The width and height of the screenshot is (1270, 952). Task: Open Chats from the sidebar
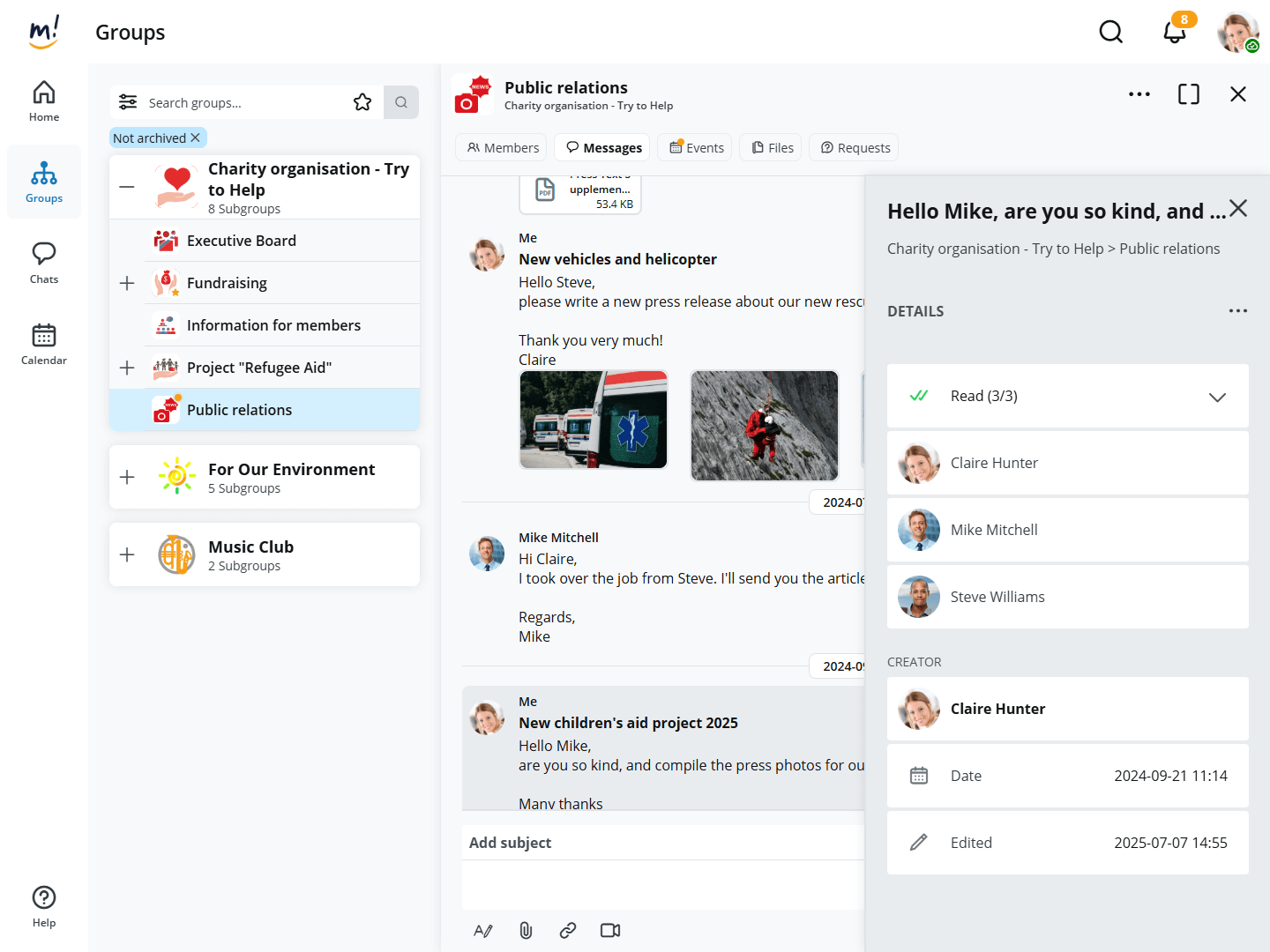(44, 263)
